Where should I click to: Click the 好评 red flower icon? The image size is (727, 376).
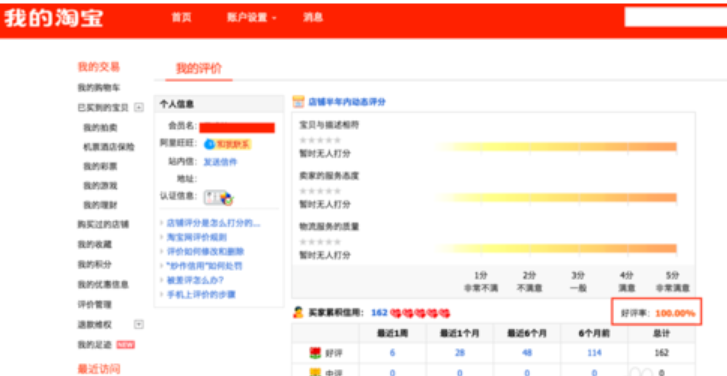pos(315,353)
